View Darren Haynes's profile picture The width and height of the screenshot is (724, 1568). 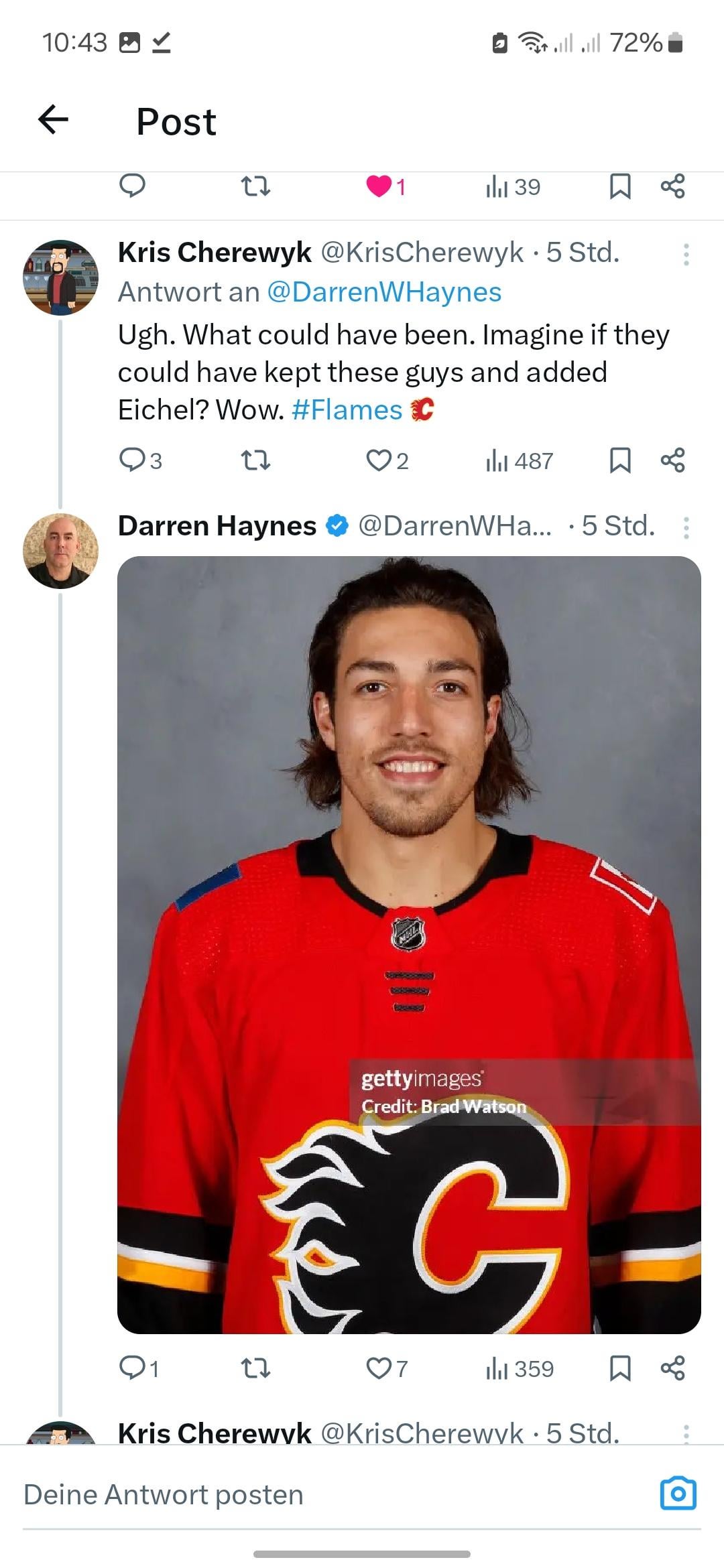tap(60, 551)
